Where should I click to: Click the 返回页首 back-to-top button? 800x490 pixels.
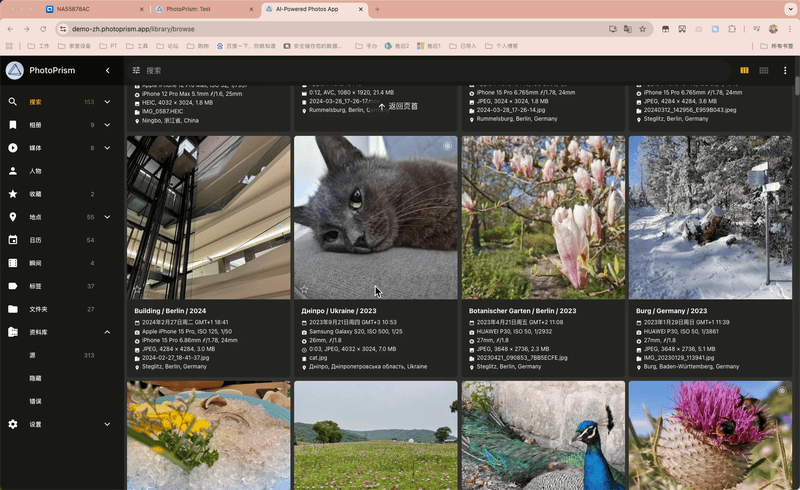click(x=397, y=106)
